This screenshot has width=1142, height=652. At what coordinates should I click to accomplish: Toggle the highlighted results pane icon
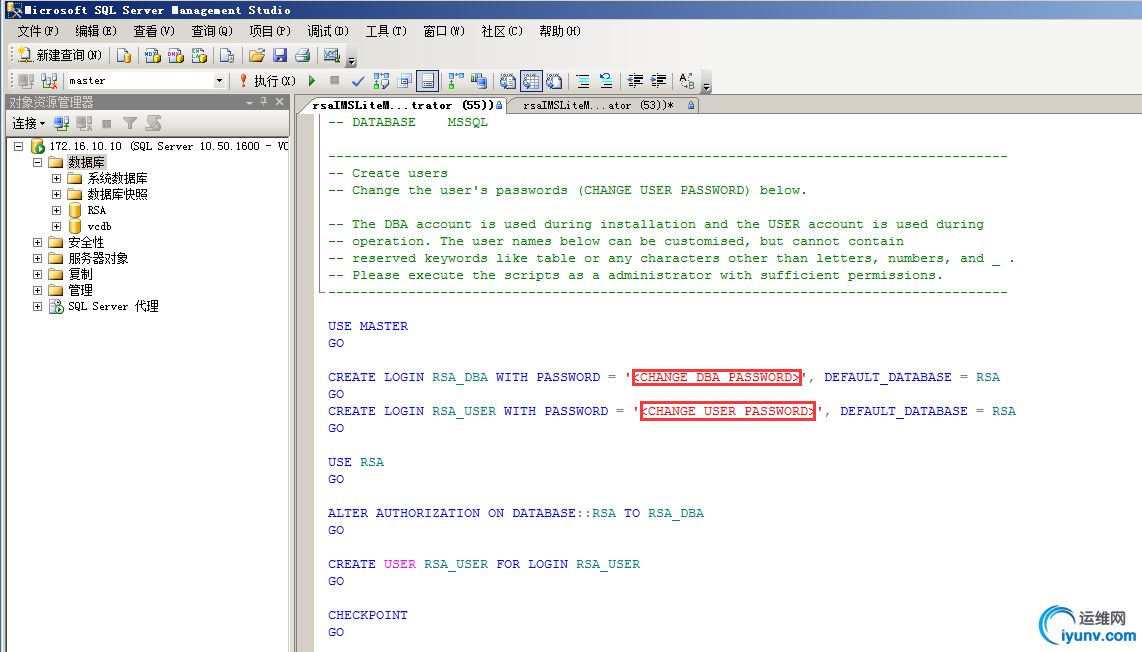(x=428, y=81)
